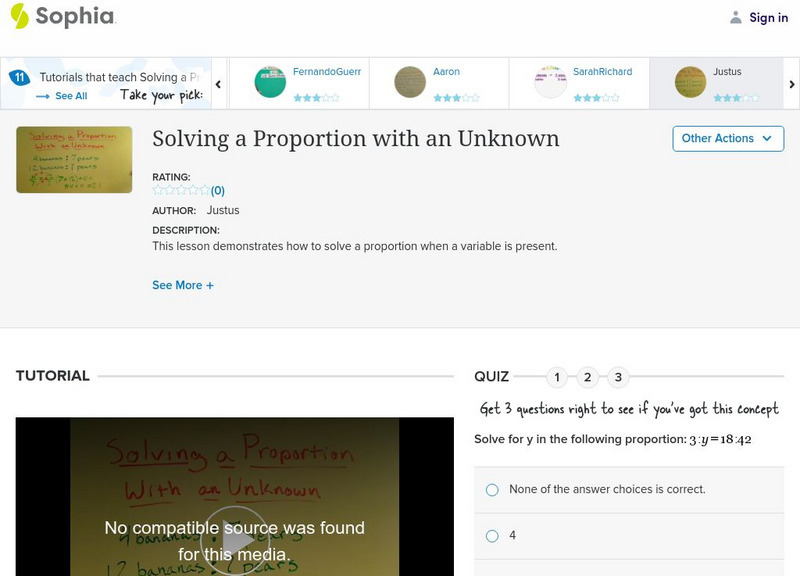The height and width of the screenshot is (576, 800).
Task: Click the quiz question proportion text
Action: pos(613,439)
